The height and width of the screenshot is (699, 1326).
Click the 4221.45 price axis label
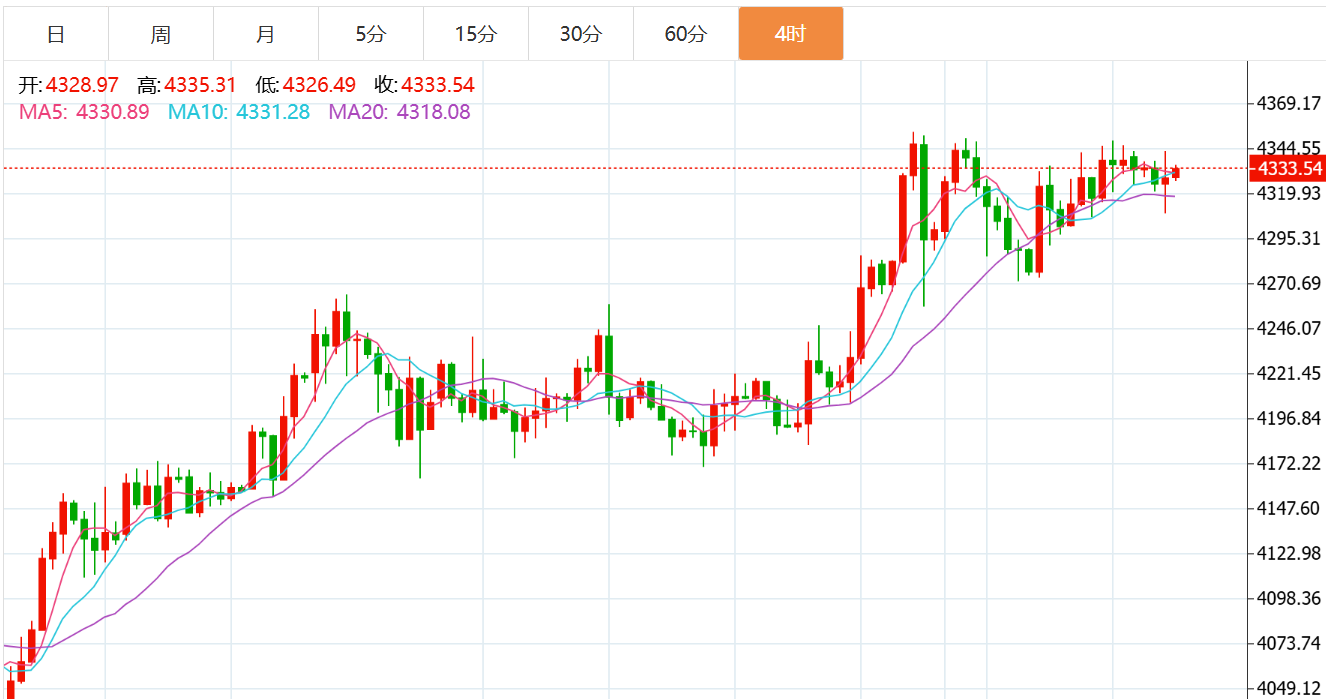pos(1289,373)
